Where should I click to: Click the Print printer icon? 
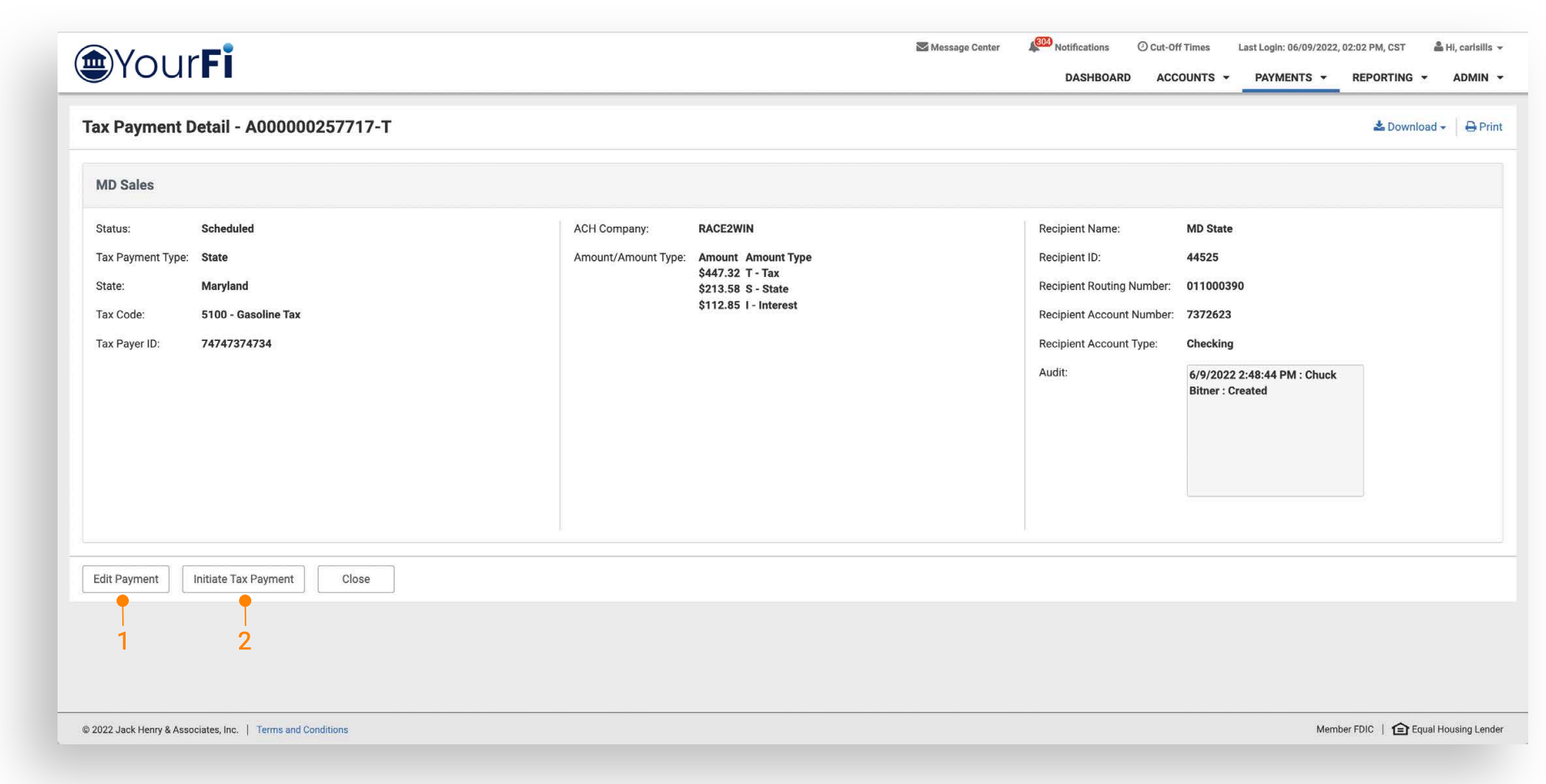[1470, 127]
